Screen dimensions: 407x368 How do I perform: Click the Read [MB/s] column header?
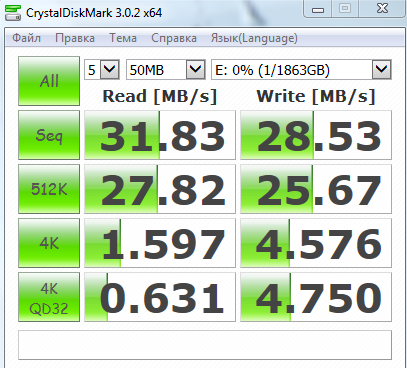160,96
